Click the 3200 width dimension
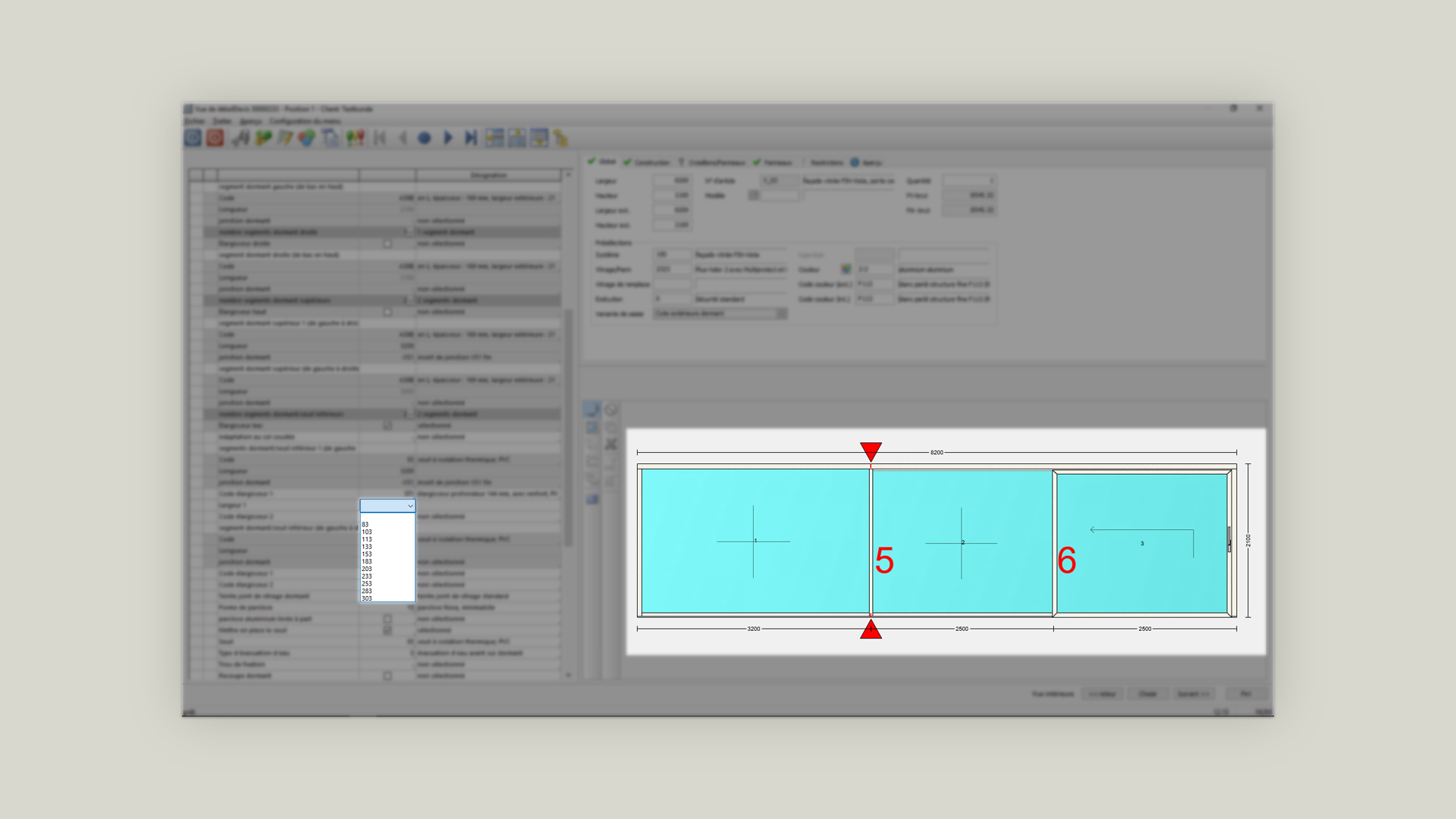This screenshot has height=819, width=1456. (754, 629)
